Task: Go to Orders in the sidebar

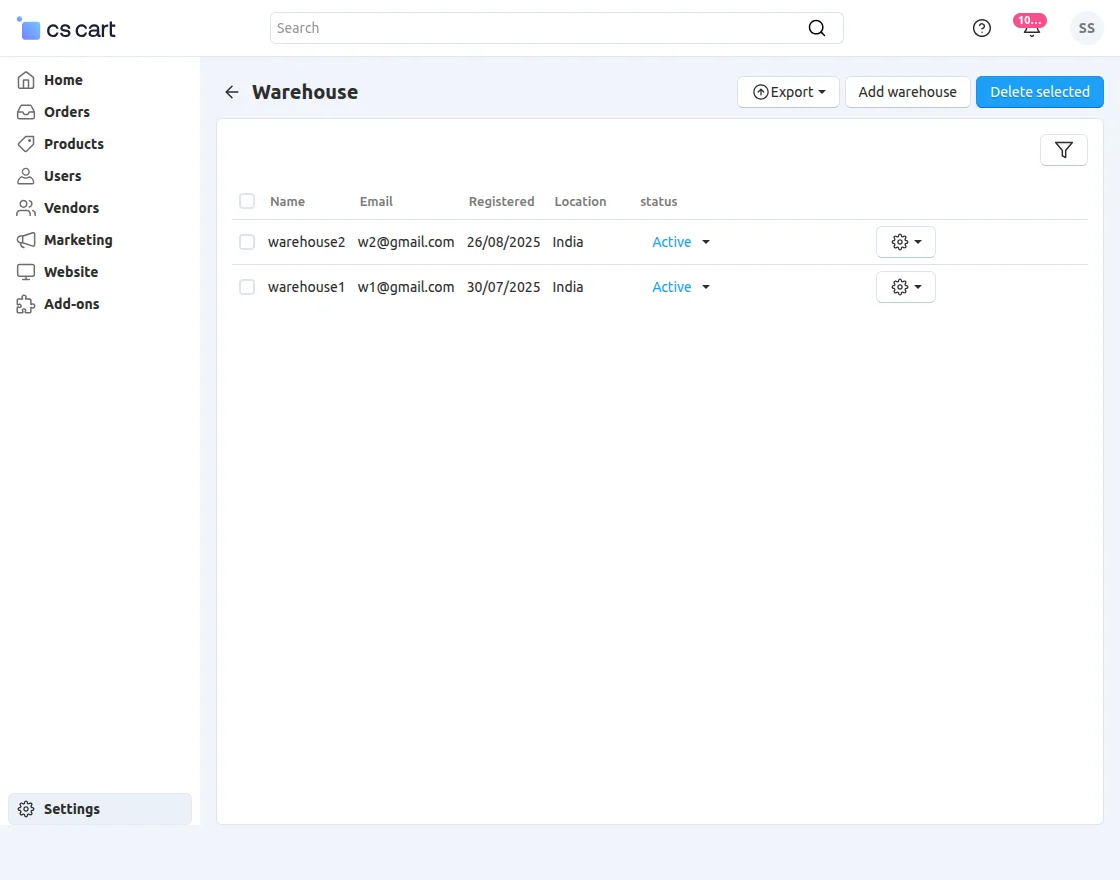Action: (66, 112)
